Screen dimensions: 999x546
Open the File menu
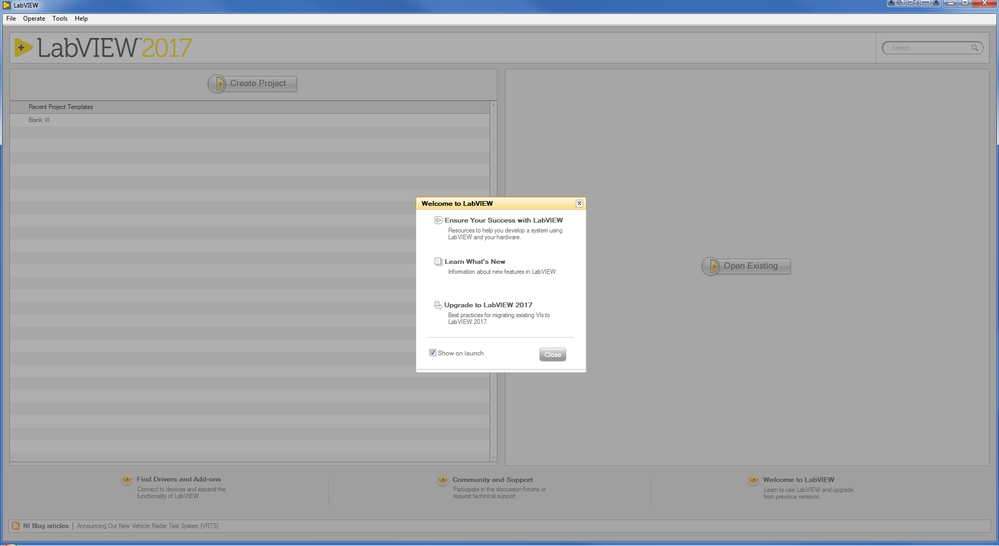11,18
